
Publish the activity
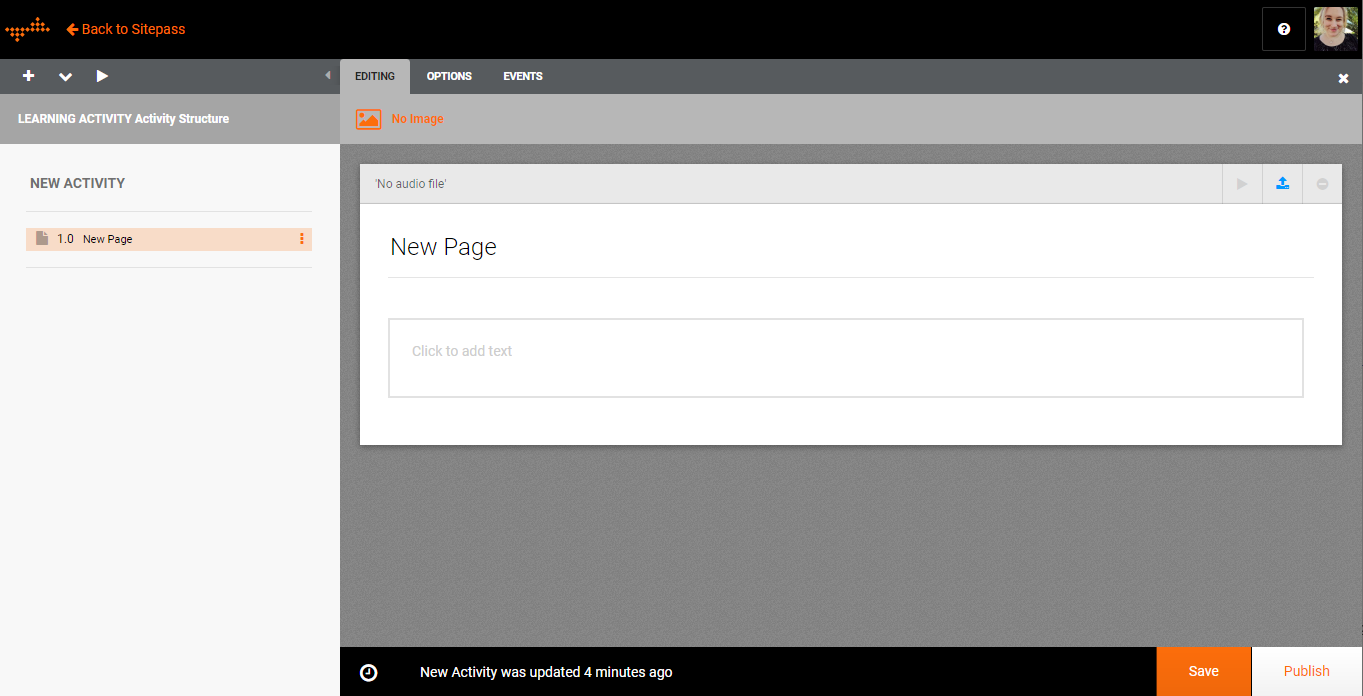pyautogui.click(x=1306, y=671)
